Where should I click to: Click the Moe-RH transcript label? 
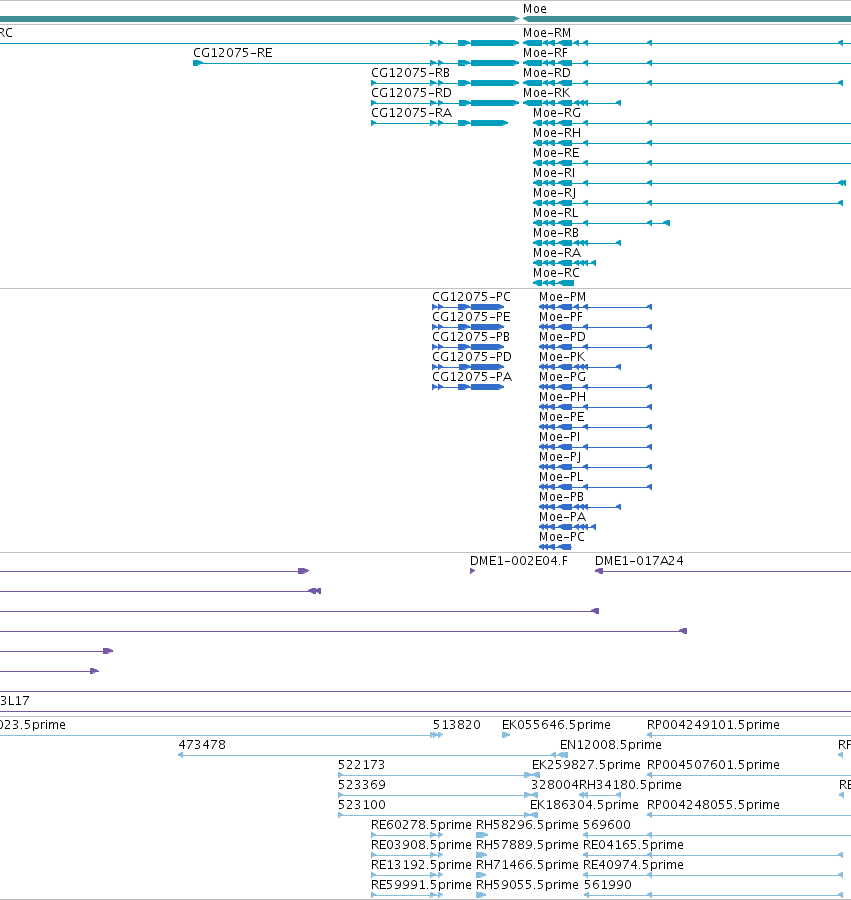(557, 133)
